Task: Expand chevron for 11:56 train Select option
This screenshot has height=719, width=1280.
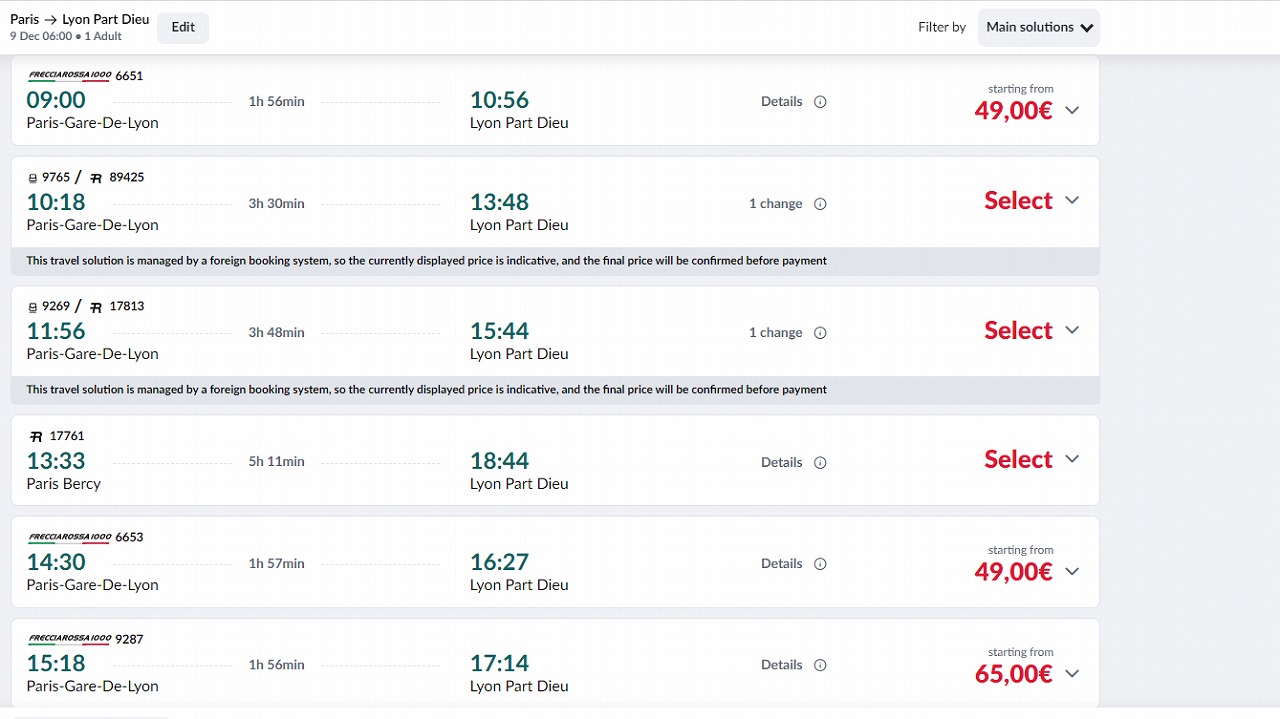Action: coord(1072,330)
